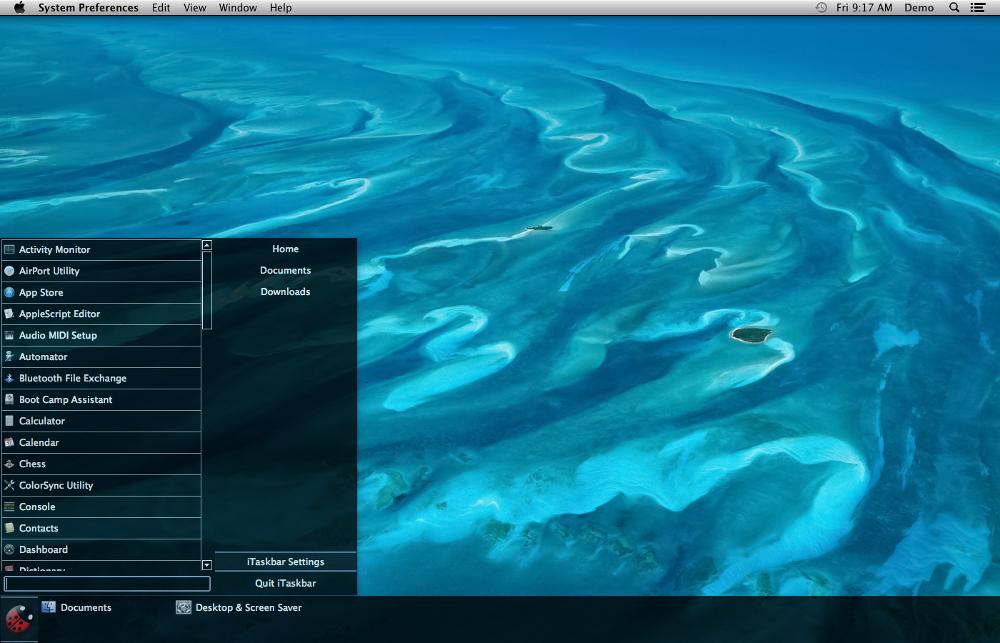This screenshot has height=643, width=1000.
Task: Quit iTaskbar using the quit entry
Action: pos(284,582)
